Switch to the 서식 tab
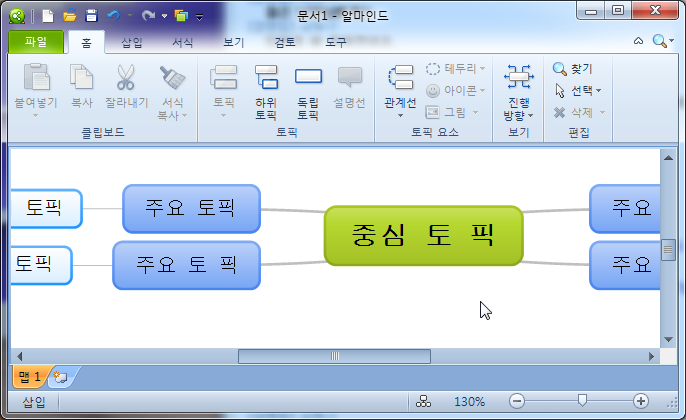The width and height of the screenshot is (686, 420). [182, 42]
